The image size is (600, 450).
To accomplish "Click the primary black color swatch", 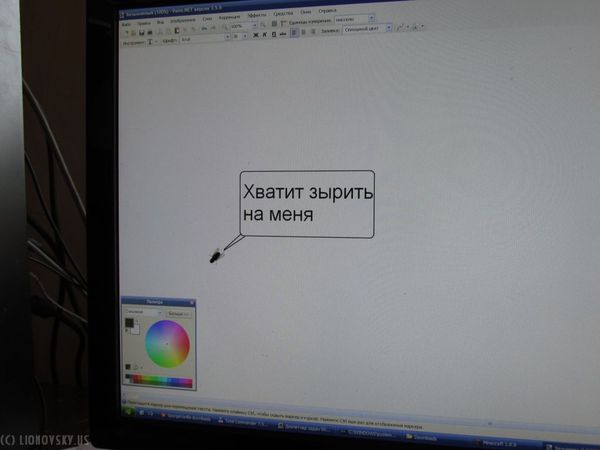I will pyautogui.click(x=129, y=323).
